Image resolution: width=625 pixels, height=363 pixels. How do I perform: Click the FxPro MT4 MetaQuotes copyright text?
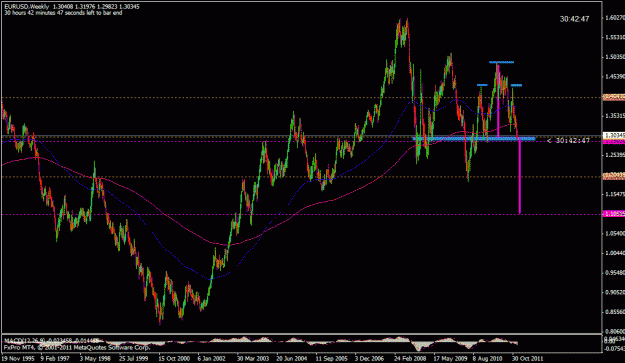[x=77, y=347]
